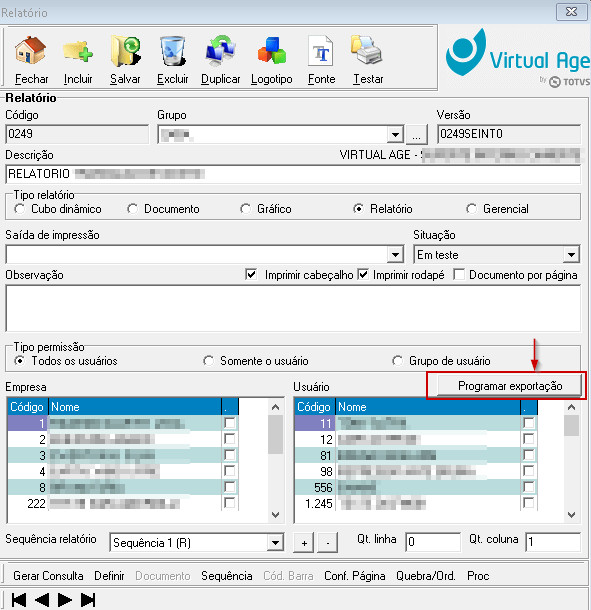
Task: Click the Usuário list scrollbar thumb
Action: 571,426
